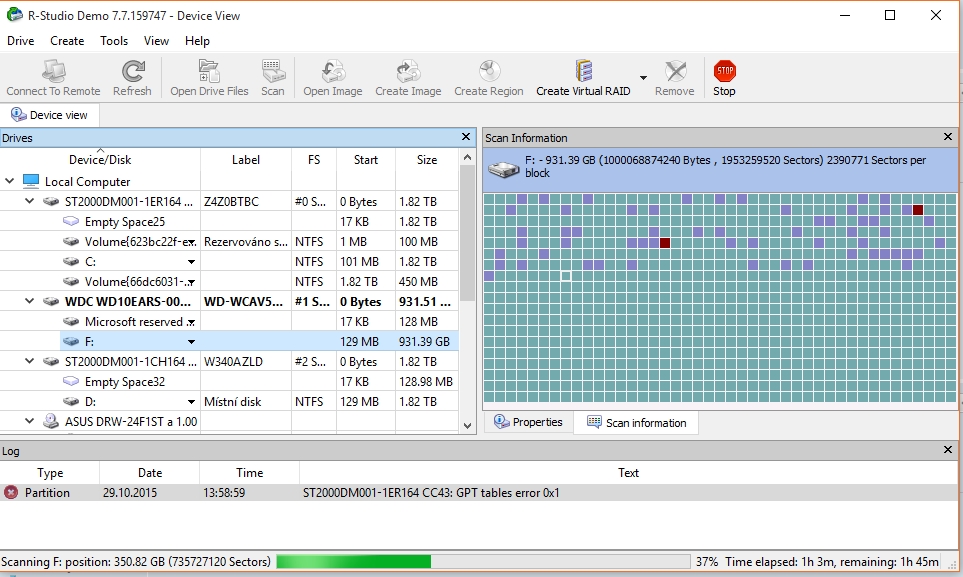Click the Create Image toolbar icon

pos(408,71)
